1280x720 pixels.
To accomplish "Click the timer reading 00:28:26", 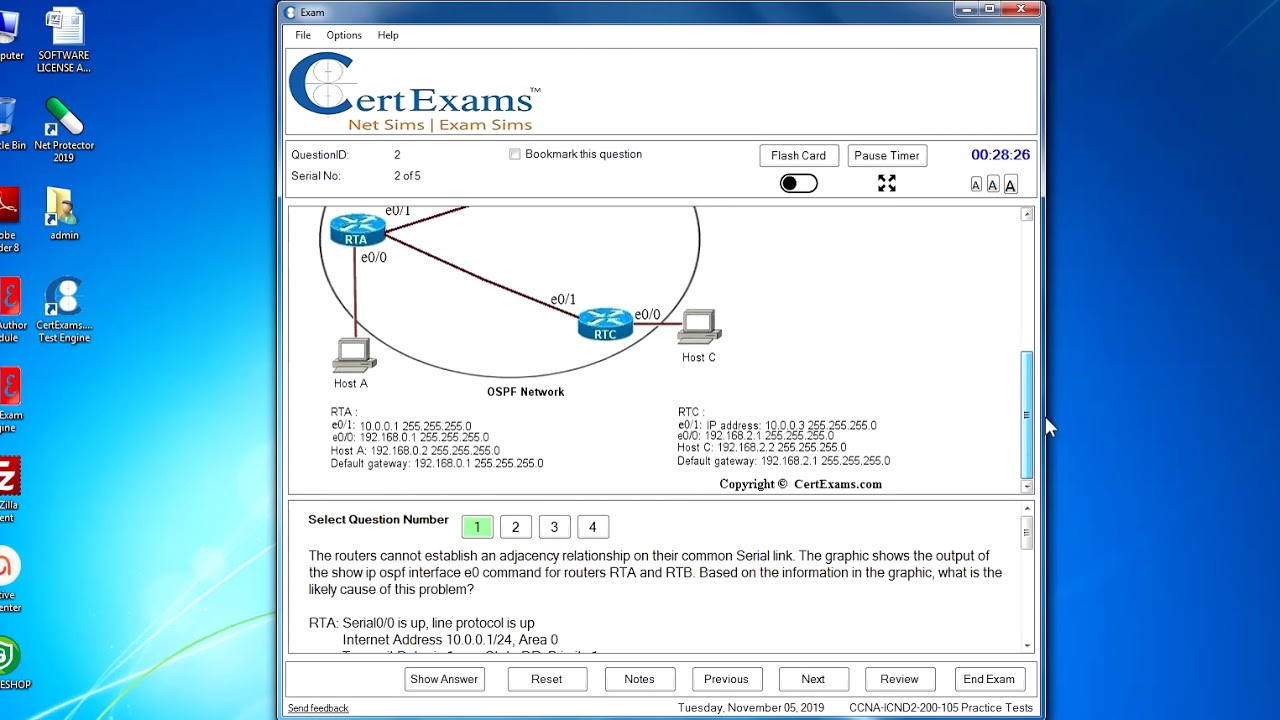I will [1000, 155].
